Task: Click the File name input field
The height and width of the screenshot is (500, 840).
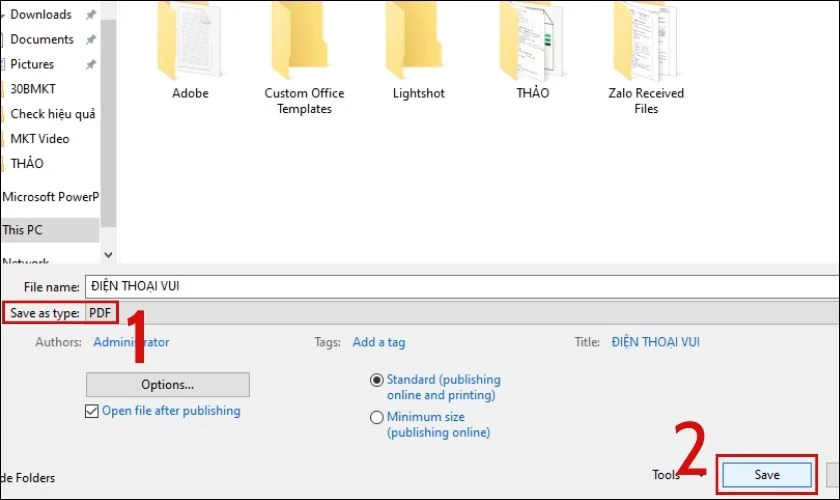Action: (x=462, y=286)
